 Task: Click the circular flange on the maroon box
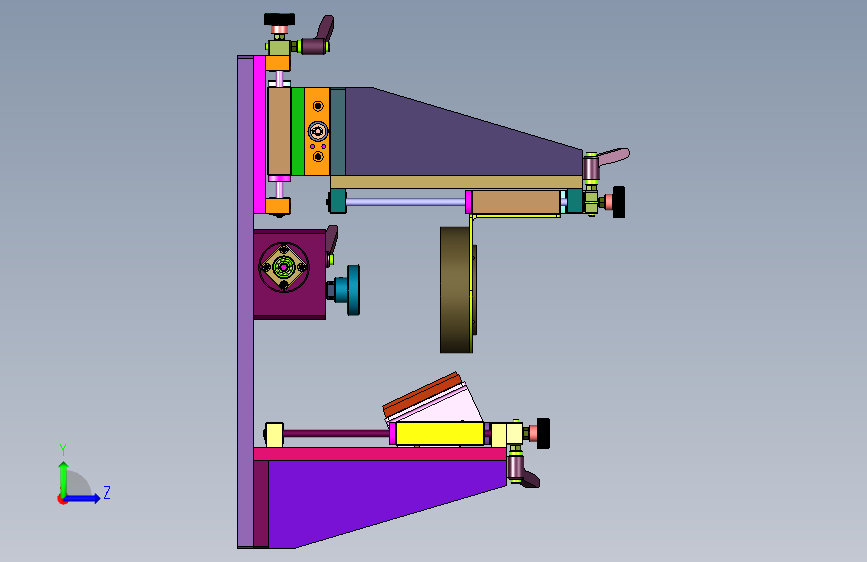point(284,267)
